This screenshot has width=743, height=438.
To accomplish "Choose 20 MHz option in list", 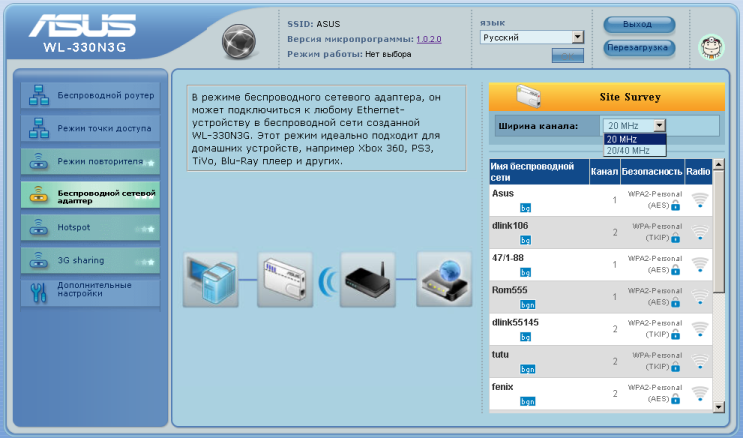I will 635,139.
